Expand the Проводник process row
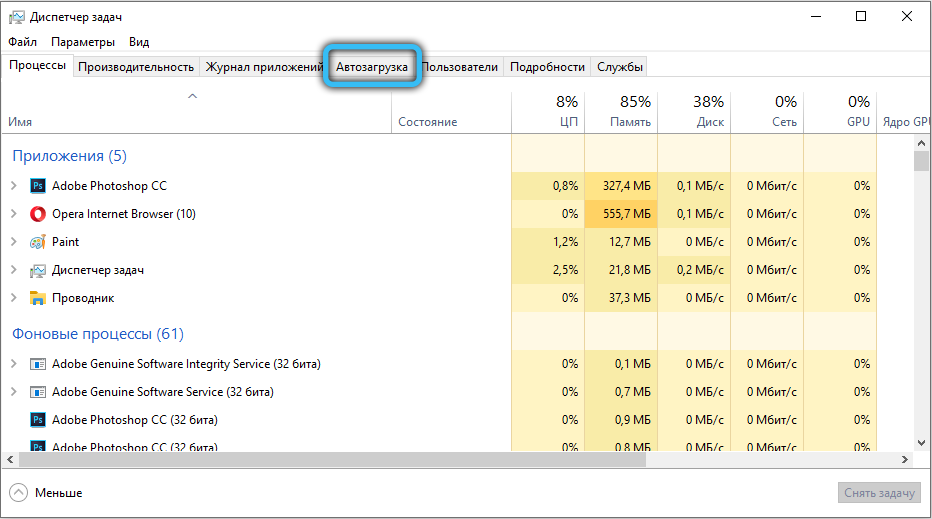932x519 pixels. [x=14, y=298]
